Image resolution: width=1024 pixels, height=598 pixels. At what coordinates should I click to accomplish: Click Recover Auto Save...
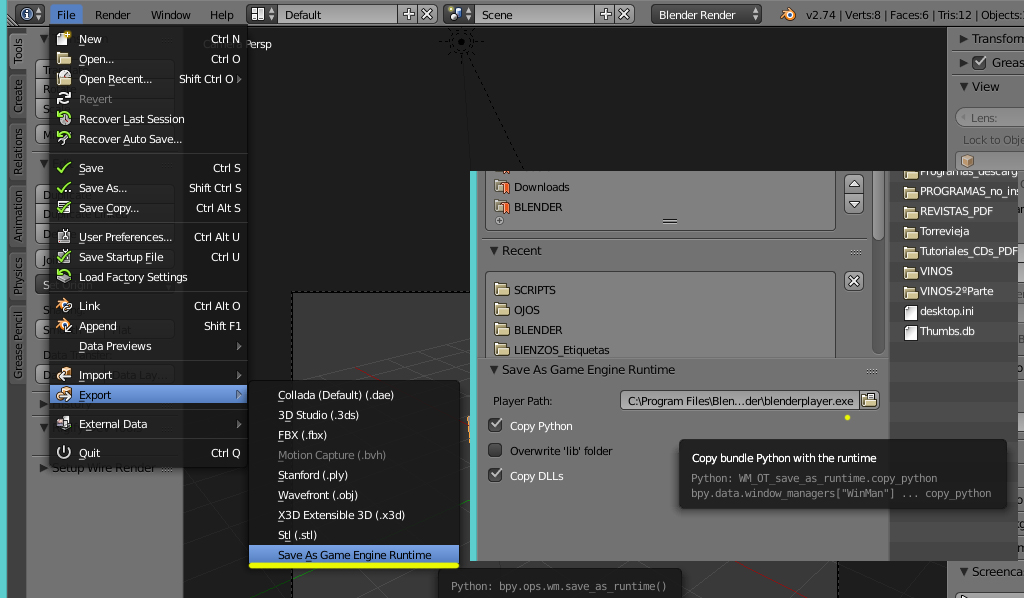point(148,139)
